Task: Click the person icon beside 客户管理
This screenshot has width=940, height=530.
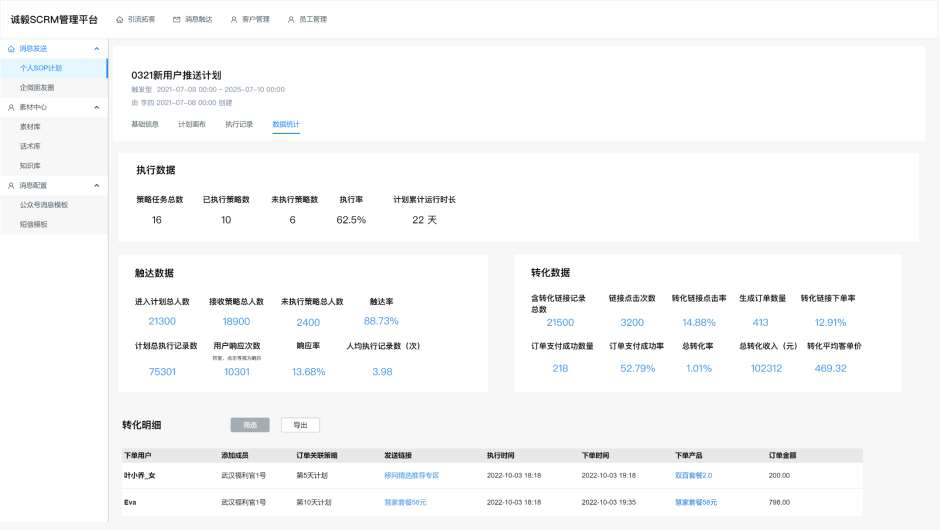Action: 234,19
